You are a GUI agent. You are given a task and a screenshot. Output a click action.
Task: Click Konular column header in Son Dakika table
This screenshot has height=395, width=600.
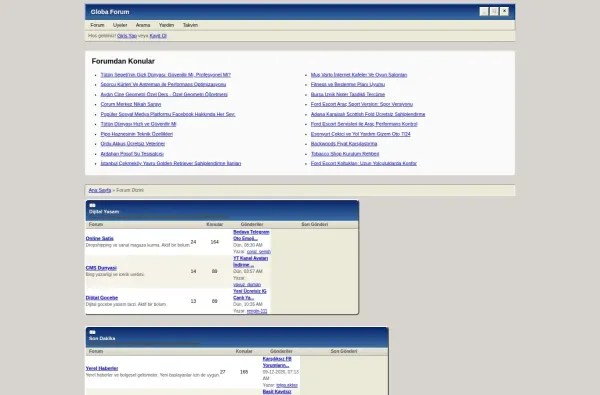point(244,351)
